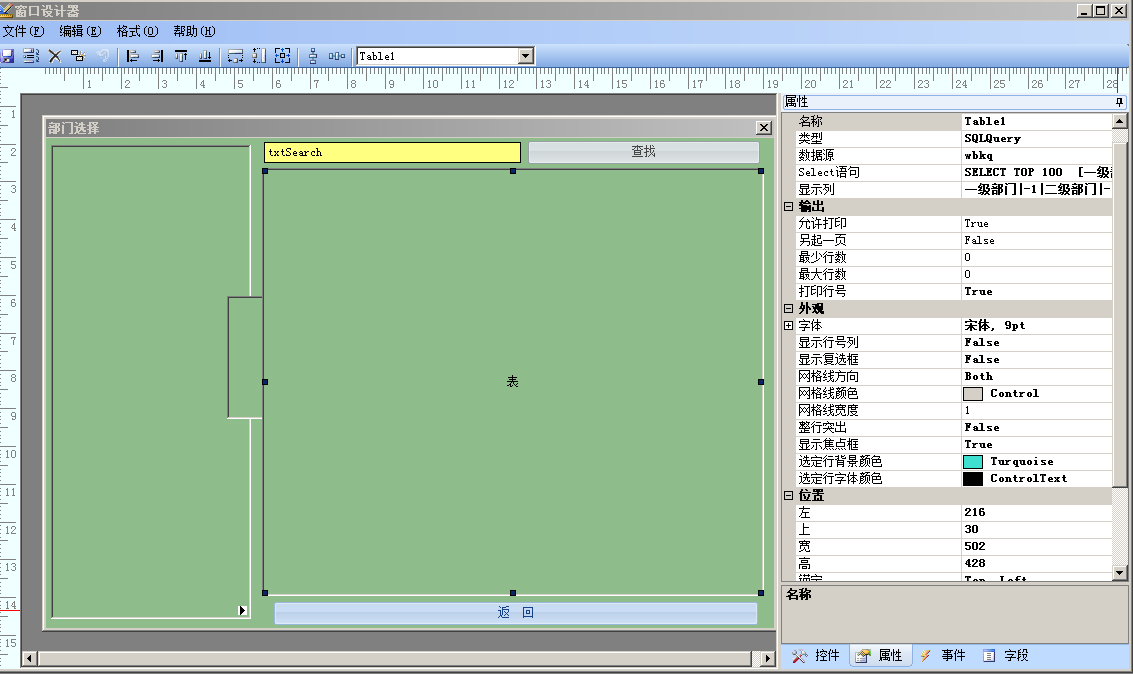Click the 左 position value 216
Image resolution: width=1133 pixels, height=674 pixels.
1036,512
